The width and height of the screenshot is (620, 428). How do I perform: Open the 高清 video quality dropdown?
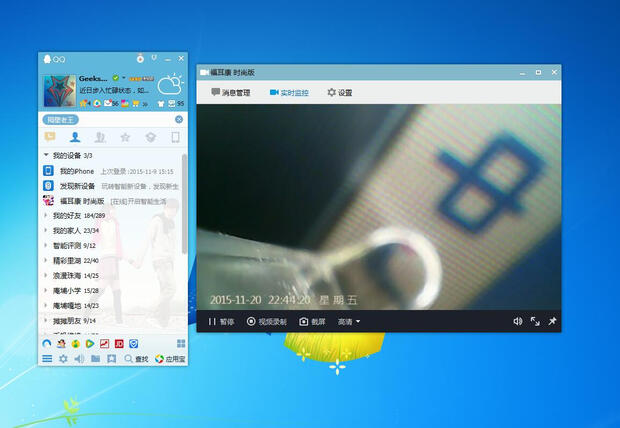[349, 322]
